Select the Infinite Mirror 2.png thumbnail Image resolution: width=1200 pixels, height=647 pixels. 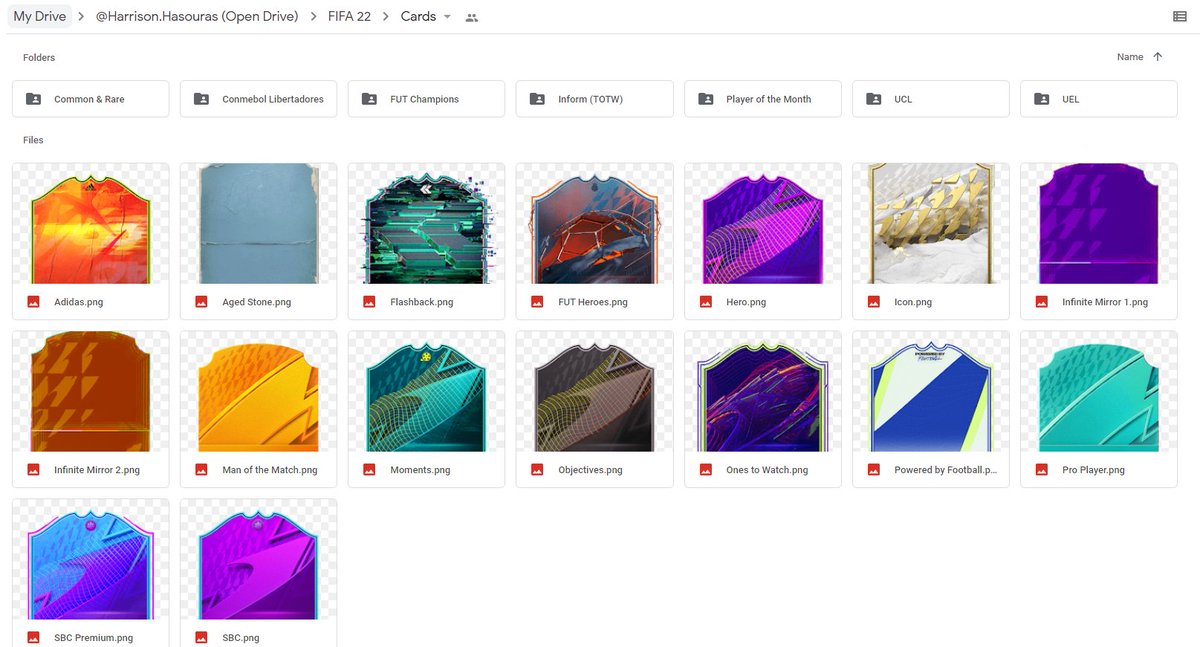(91, 391)
